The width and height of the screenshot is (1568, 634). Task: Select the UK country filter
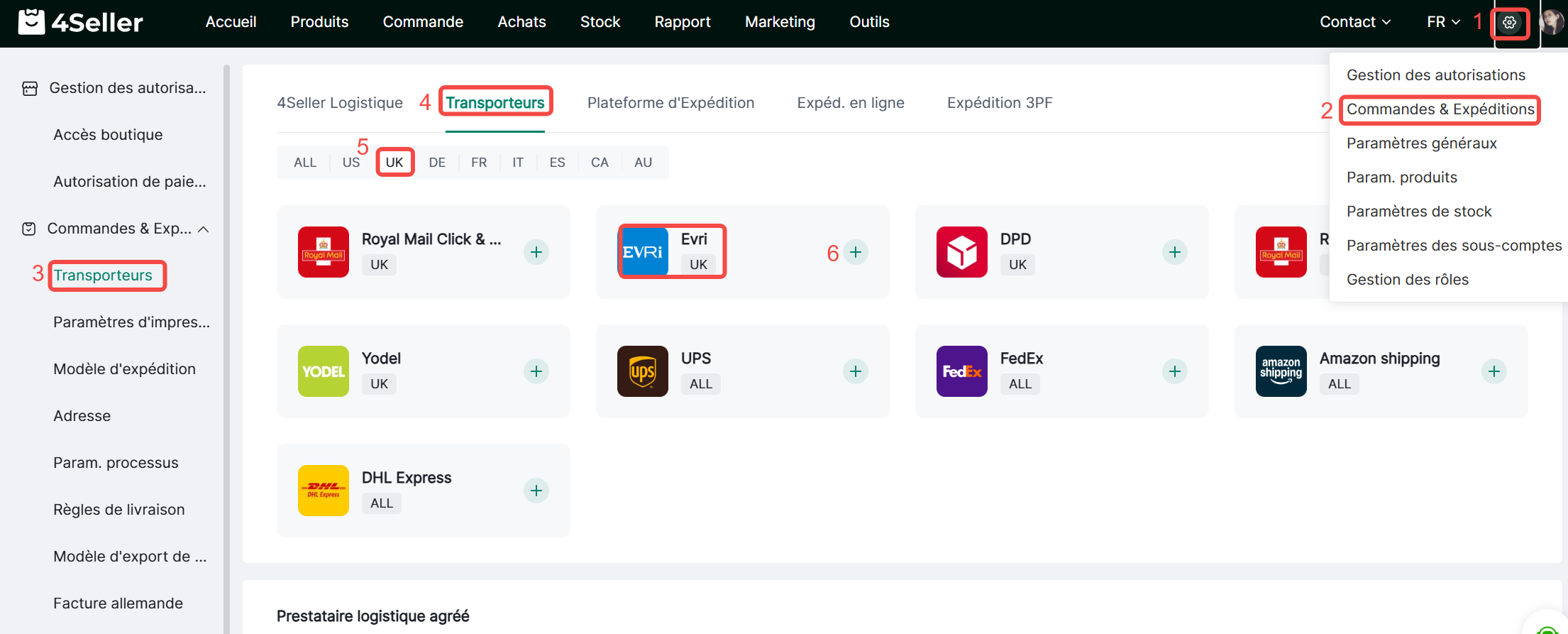click(x=394, y=163)
